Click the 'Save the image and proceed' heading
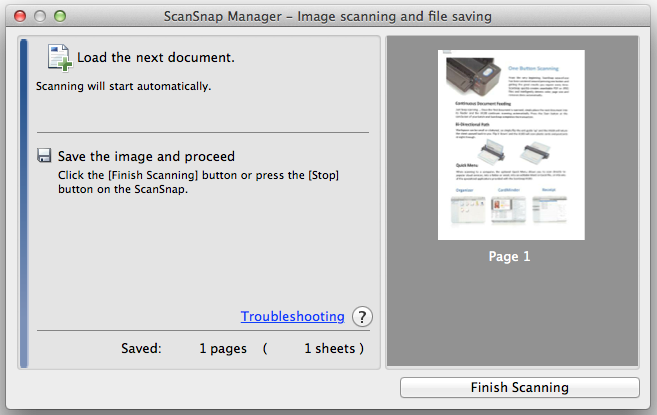The width and height of the screenshot is (657, 415). pos(146,156)
